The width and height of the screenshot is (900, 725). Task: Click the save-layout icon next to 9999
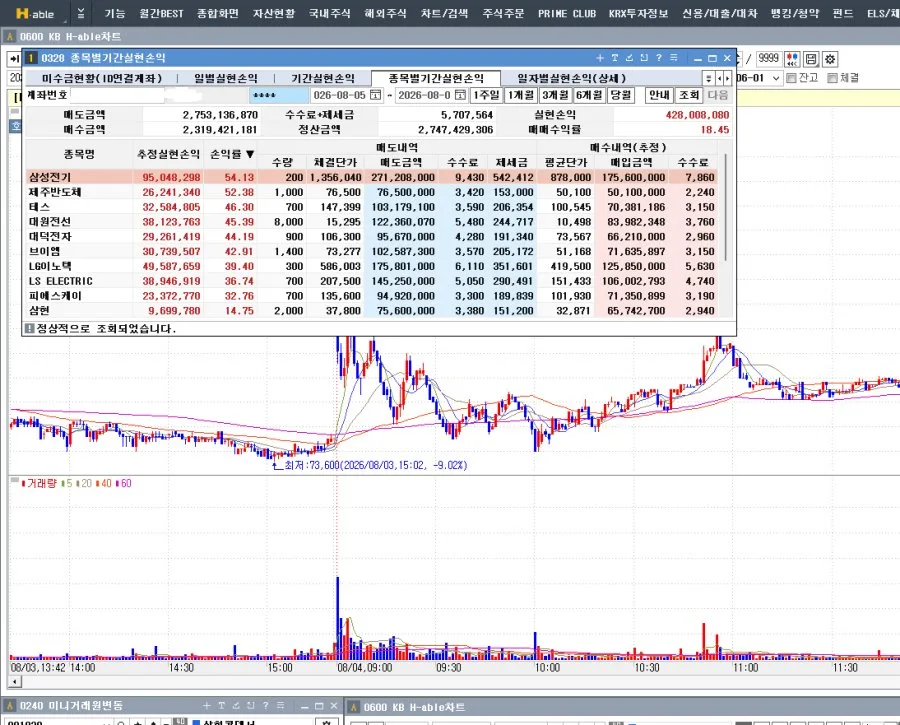(x=810, y=59)
